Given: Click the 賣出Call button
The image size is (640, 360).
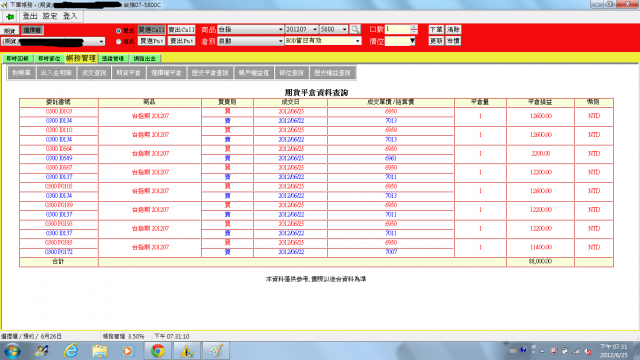Looking at the screenshot, I should [182, 30].
